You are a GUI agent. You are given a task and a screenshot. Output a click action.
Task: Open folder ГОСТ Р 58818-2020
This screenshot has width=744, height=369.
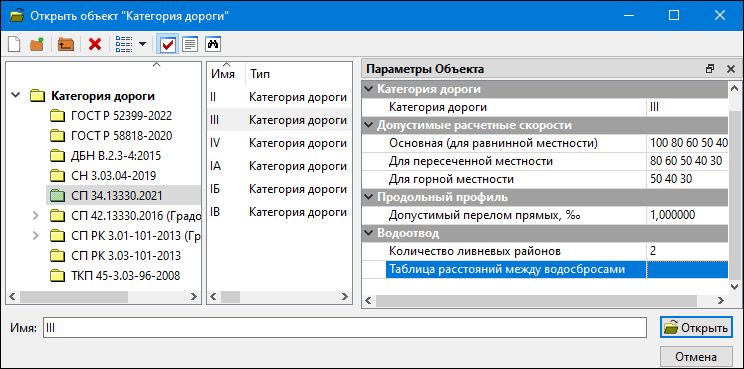121,136
